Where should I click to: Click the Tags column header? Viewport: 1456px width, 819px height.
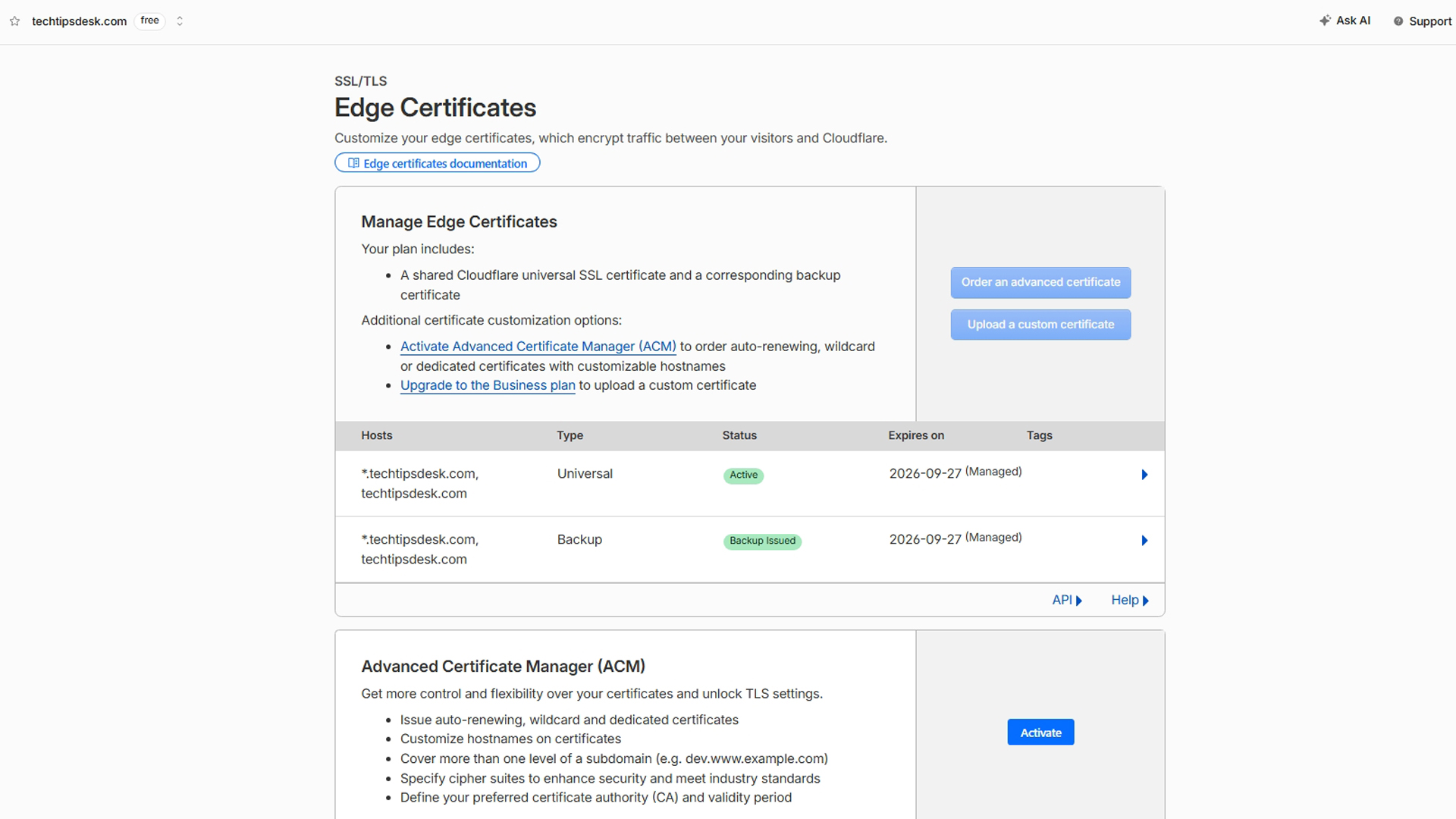[1040, 435]
